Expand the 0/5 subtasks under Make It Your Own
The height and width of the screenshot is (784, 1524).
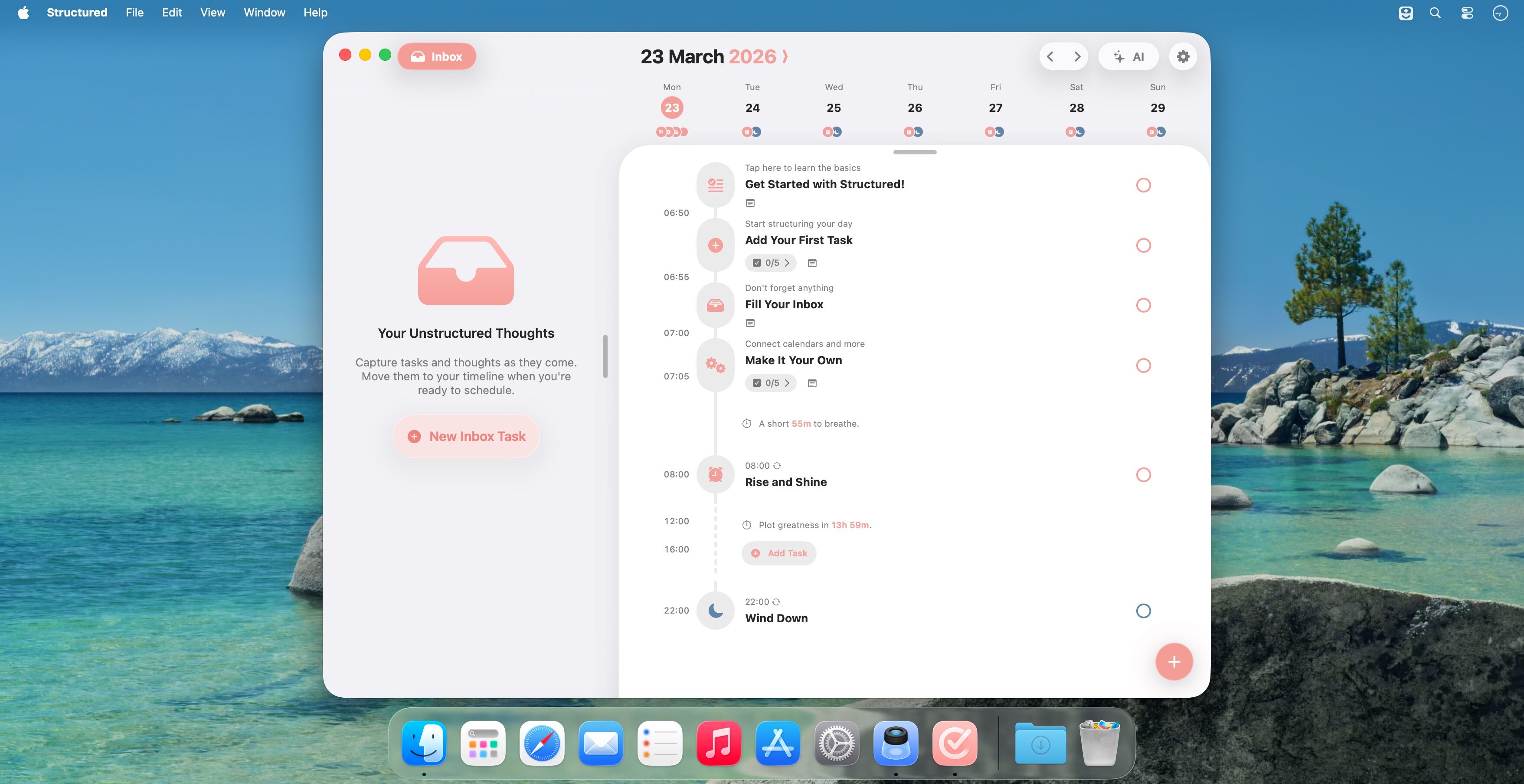(771, 383)
